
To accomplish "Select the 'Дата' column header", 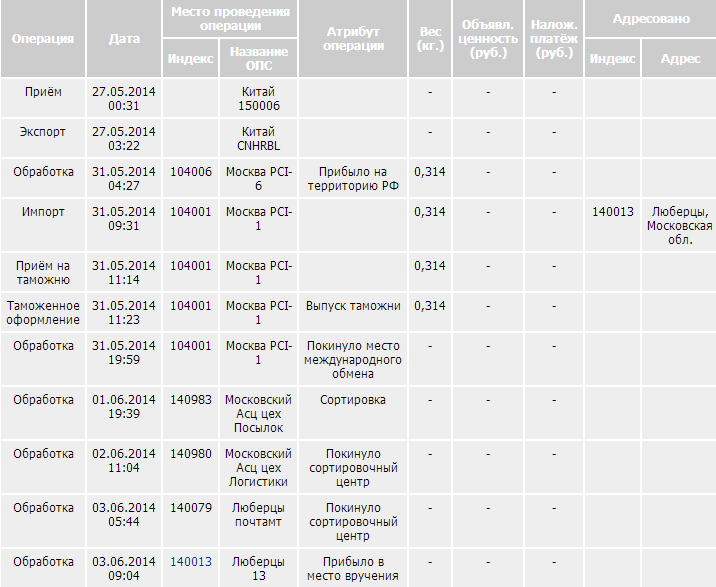I will click(x=124, y=38).
